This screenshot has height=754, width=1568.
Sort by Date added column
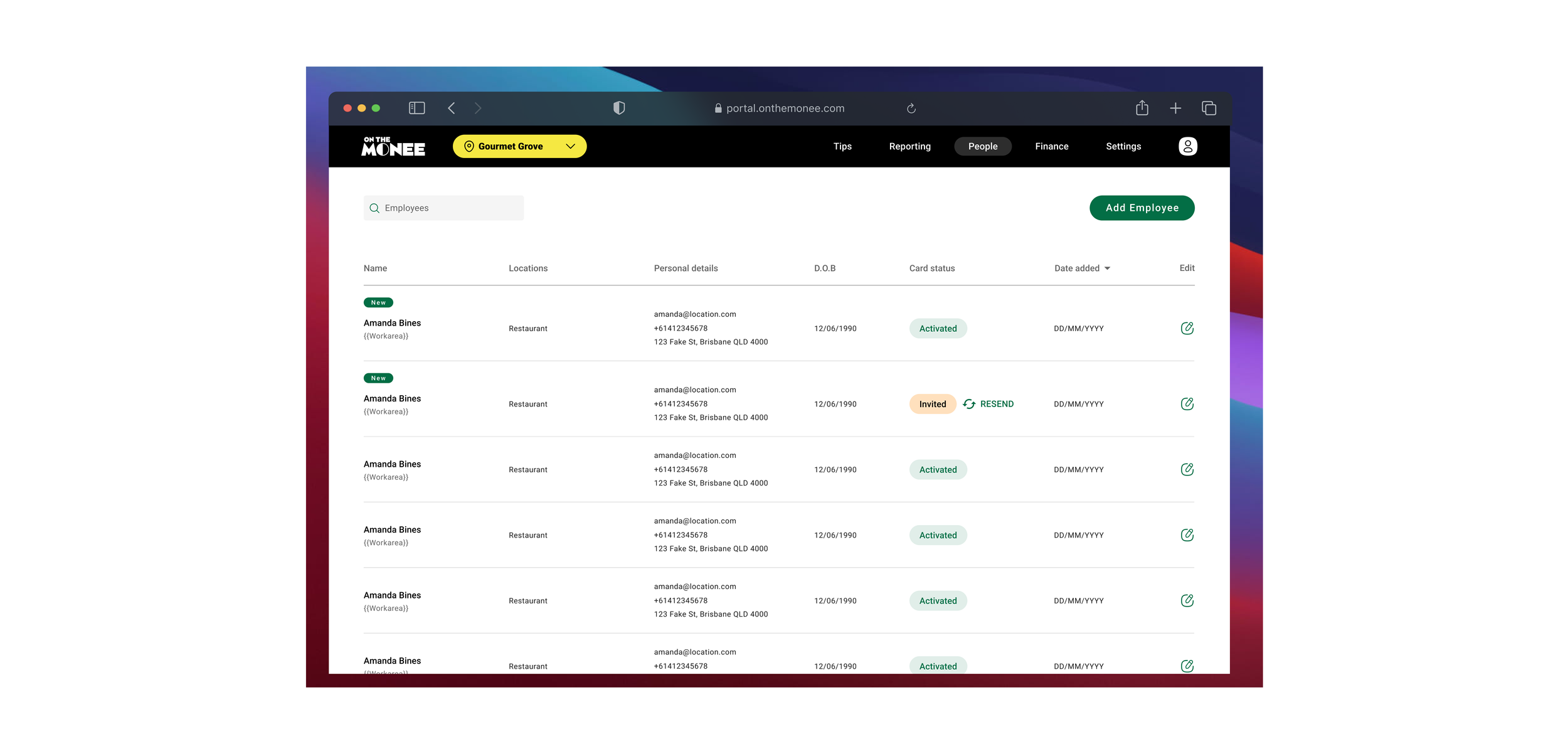[x=1082, y=268]
